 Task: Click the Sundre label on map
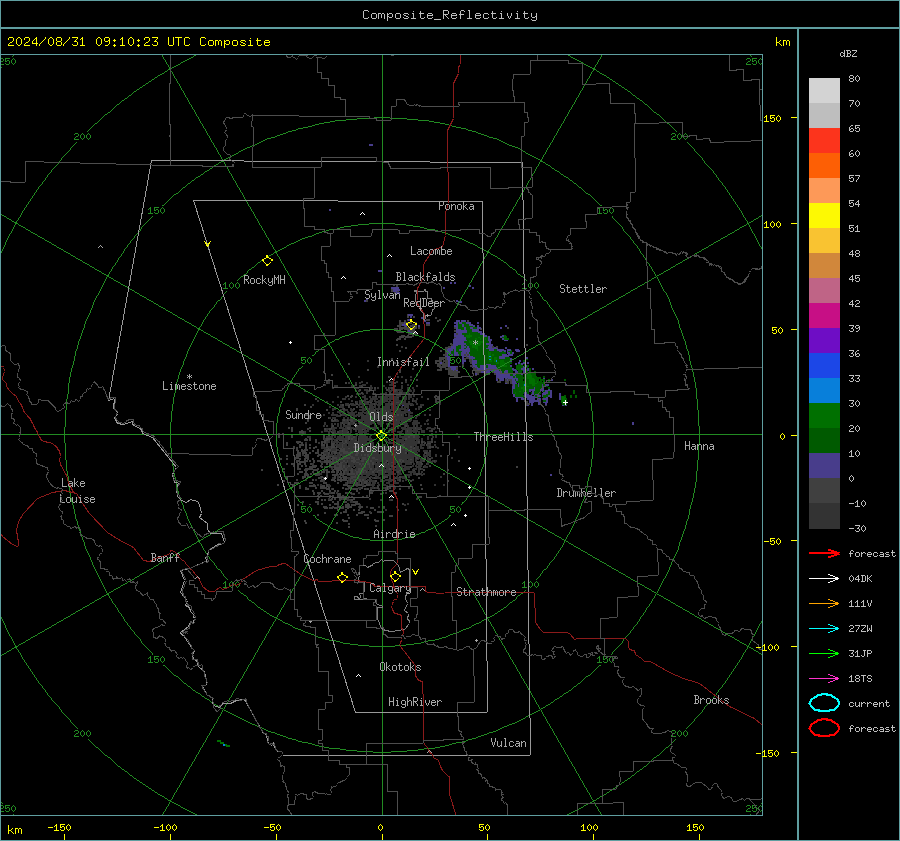point(303,415)
